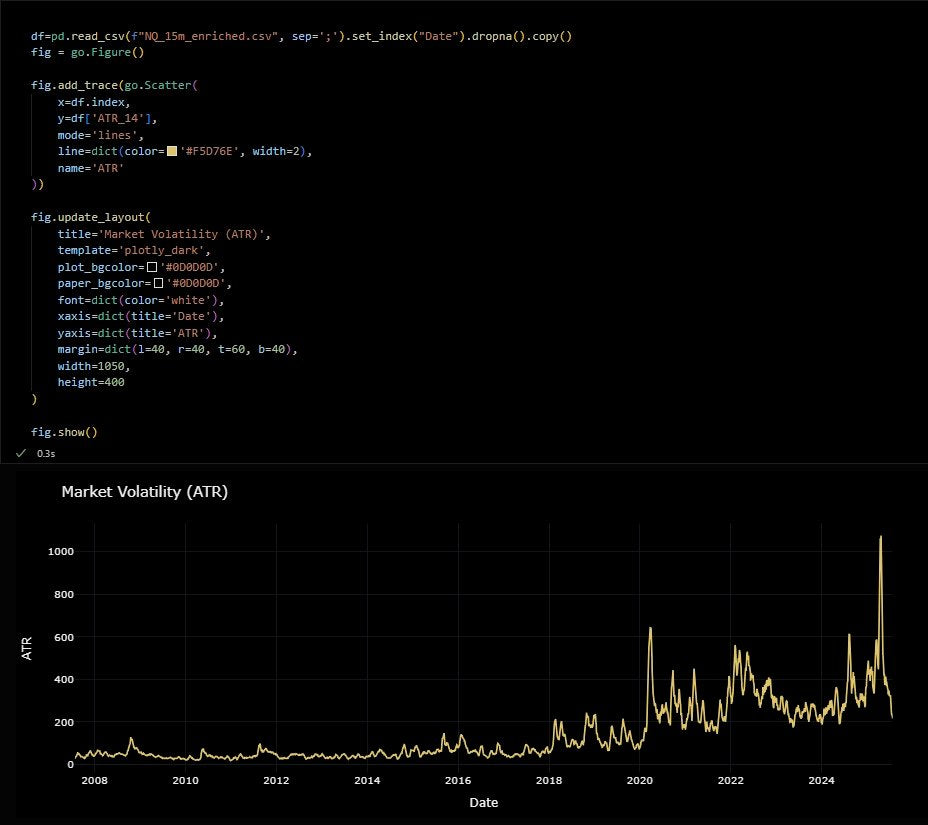Click the '2018' x-axis tick label
Screen dimensions: 928x825
[549, 781]
